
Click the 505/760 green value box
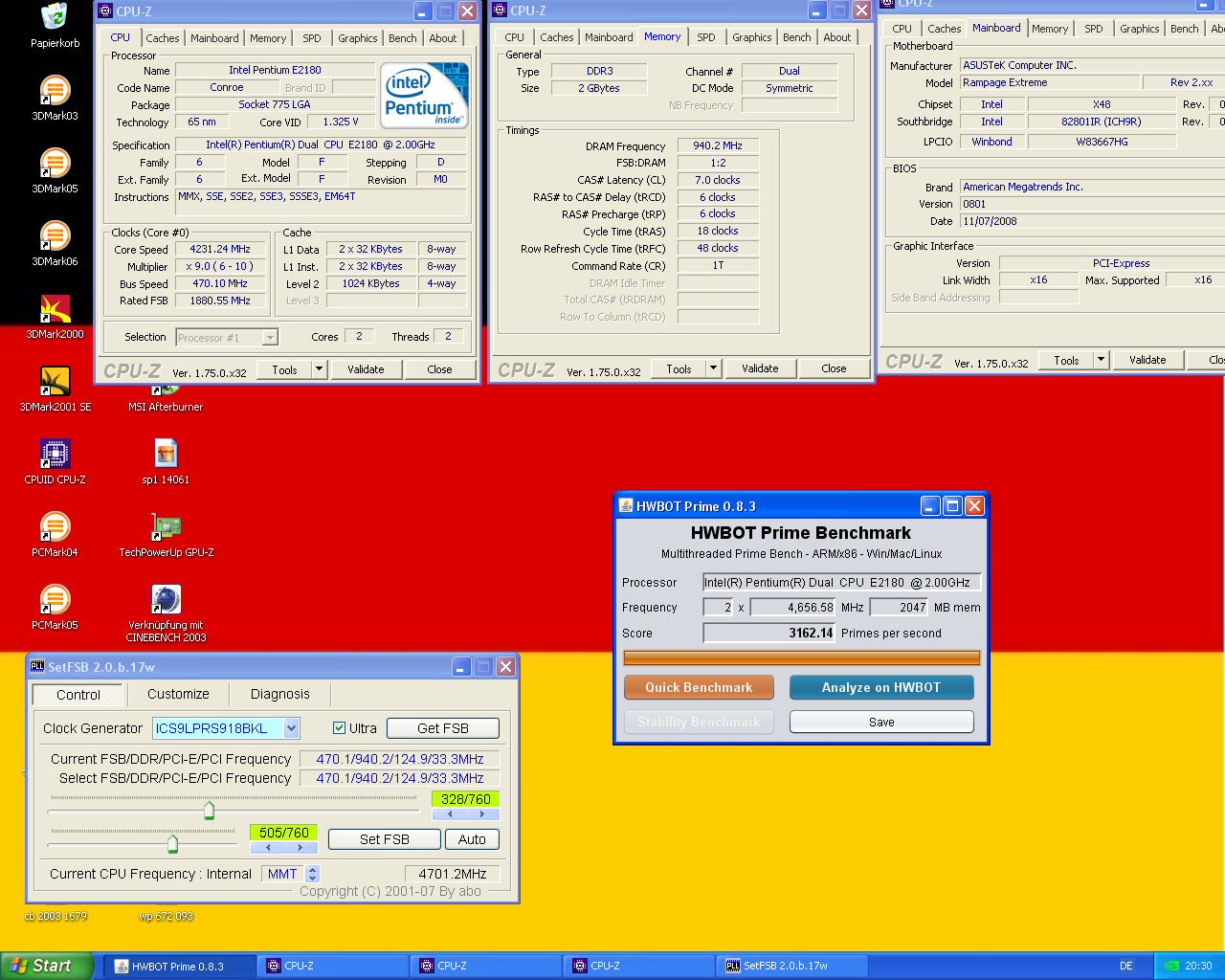click(x=283, y=833)
